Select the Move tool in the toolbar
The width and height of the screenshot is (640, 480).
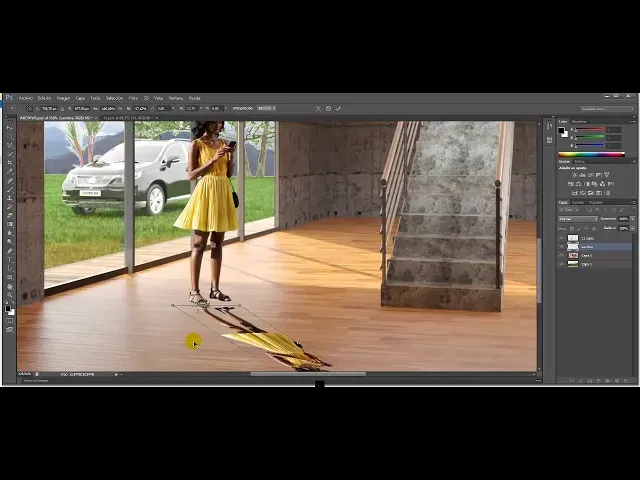(x=10, y=128)
